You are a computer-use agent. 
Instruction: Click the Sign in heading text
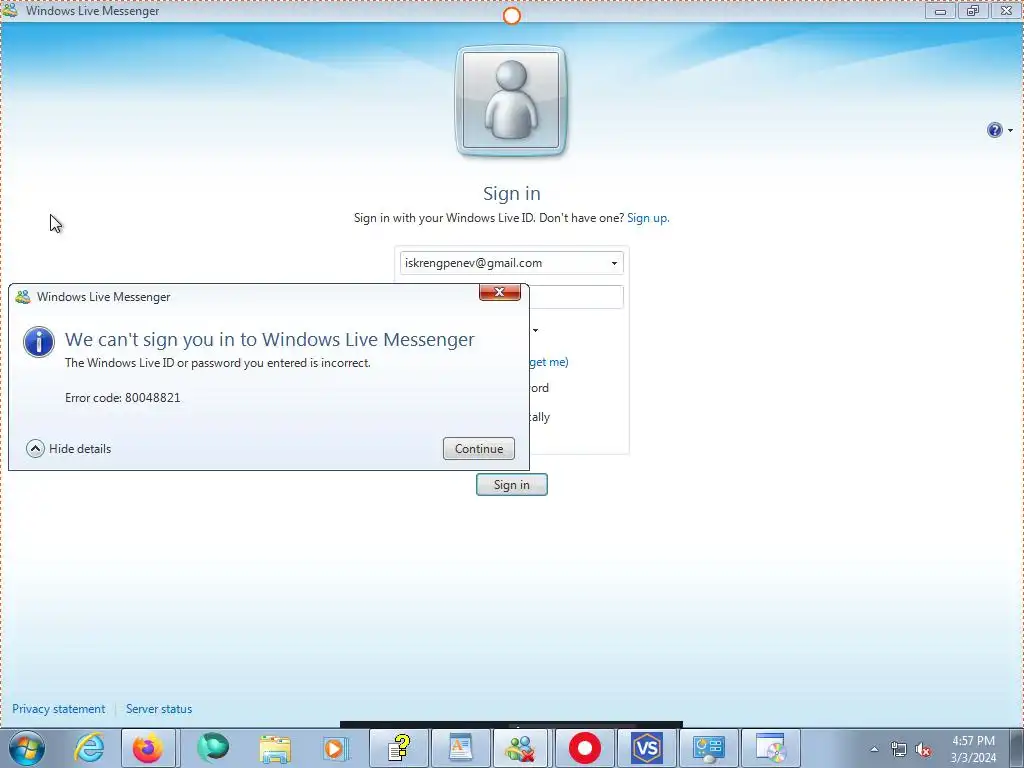click(x=511, y=193)
